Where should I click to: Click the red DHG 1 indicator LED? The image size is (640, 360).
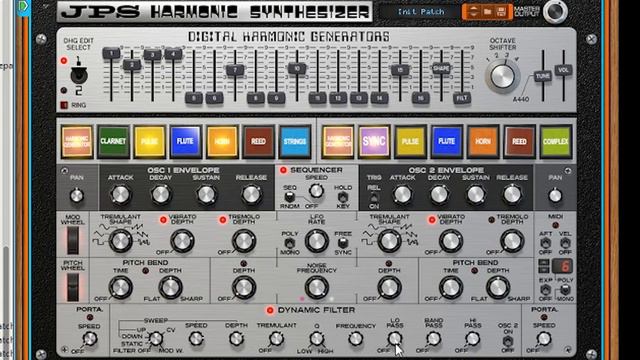point(64,61)
